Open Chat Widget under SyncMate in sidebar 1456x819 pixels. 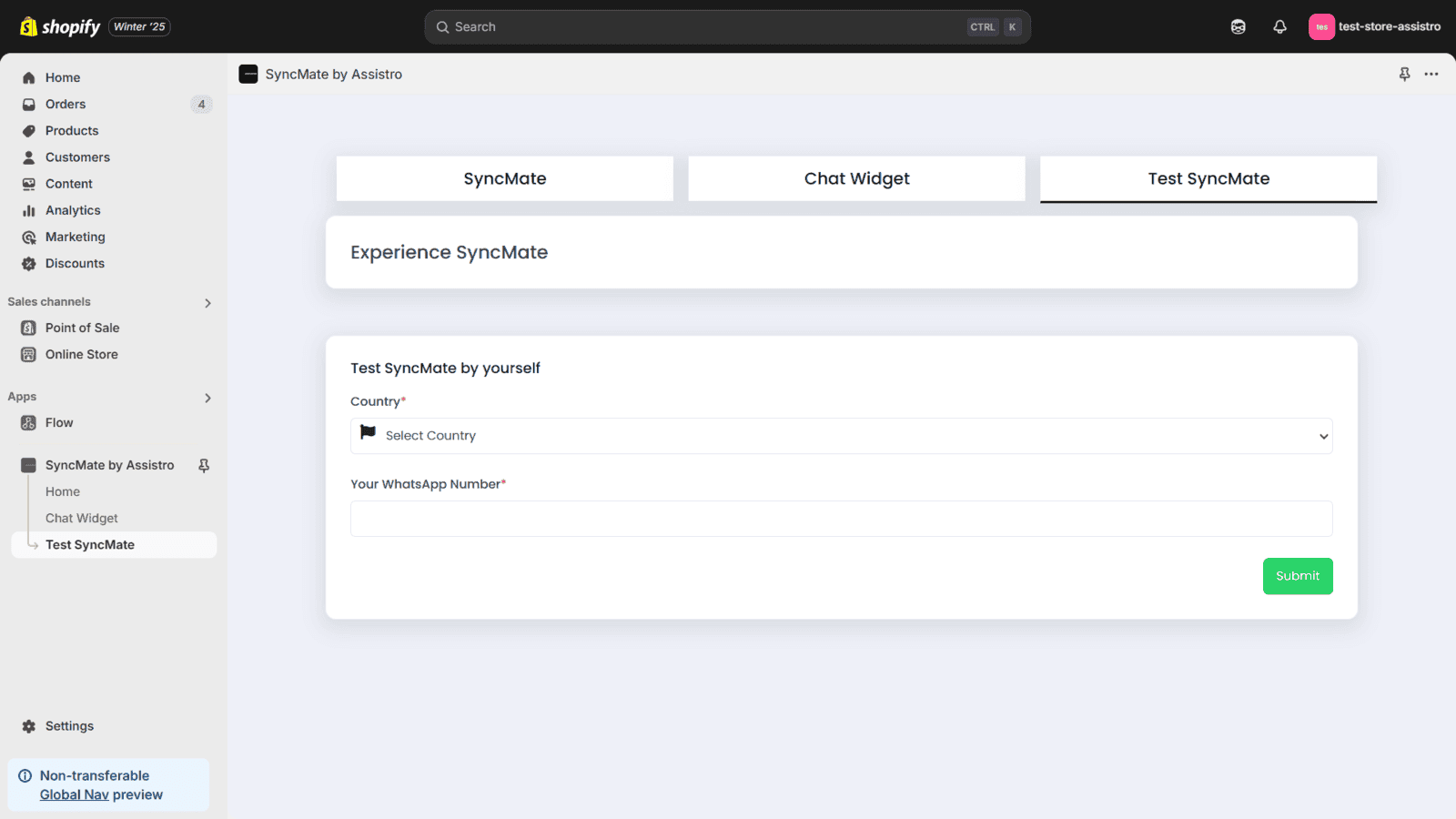82,518
